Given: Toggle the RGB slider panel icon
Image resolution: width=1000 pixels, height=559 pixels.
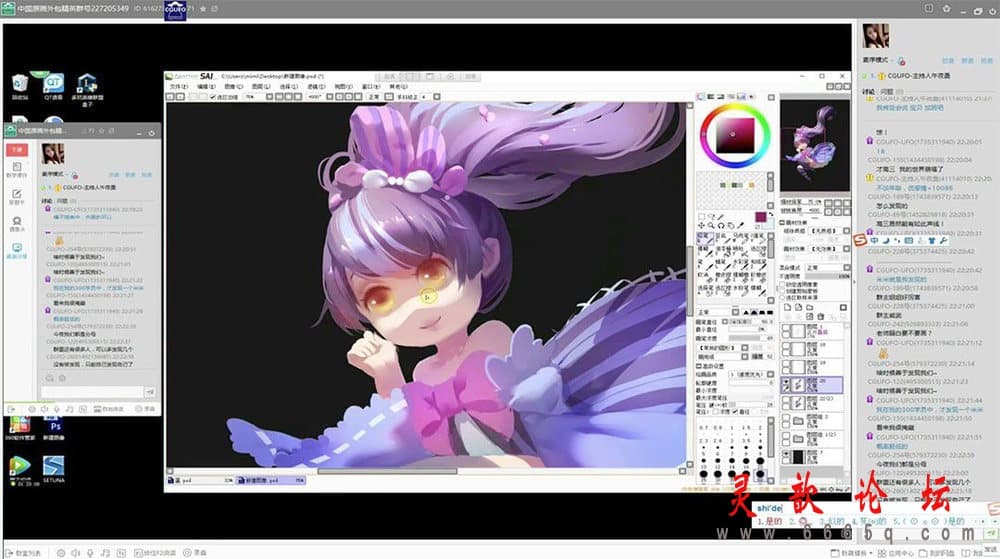Looking at the screenshot, I should (x=710, y=96).
